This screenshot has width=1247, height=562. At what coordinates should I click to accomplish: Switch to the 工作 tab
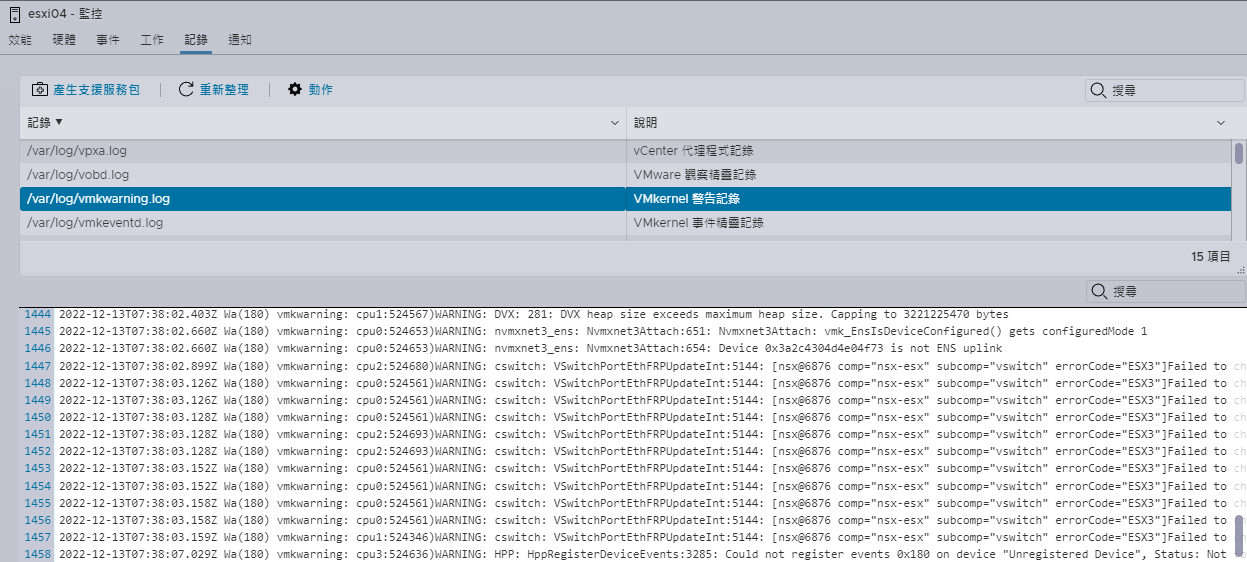[152, 40]
